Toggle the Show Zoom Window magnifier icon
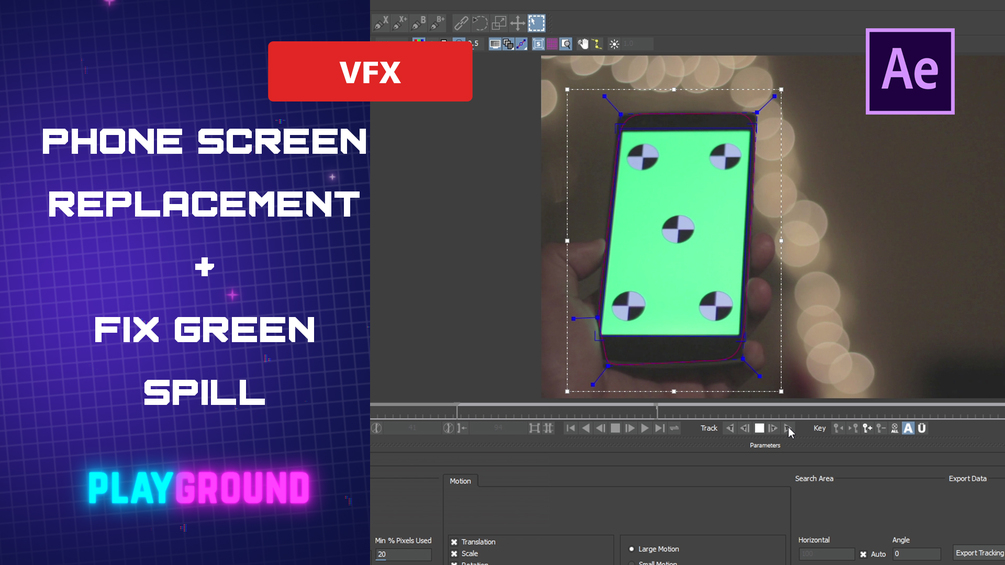Screen dimensions: 1005x565 565,44
